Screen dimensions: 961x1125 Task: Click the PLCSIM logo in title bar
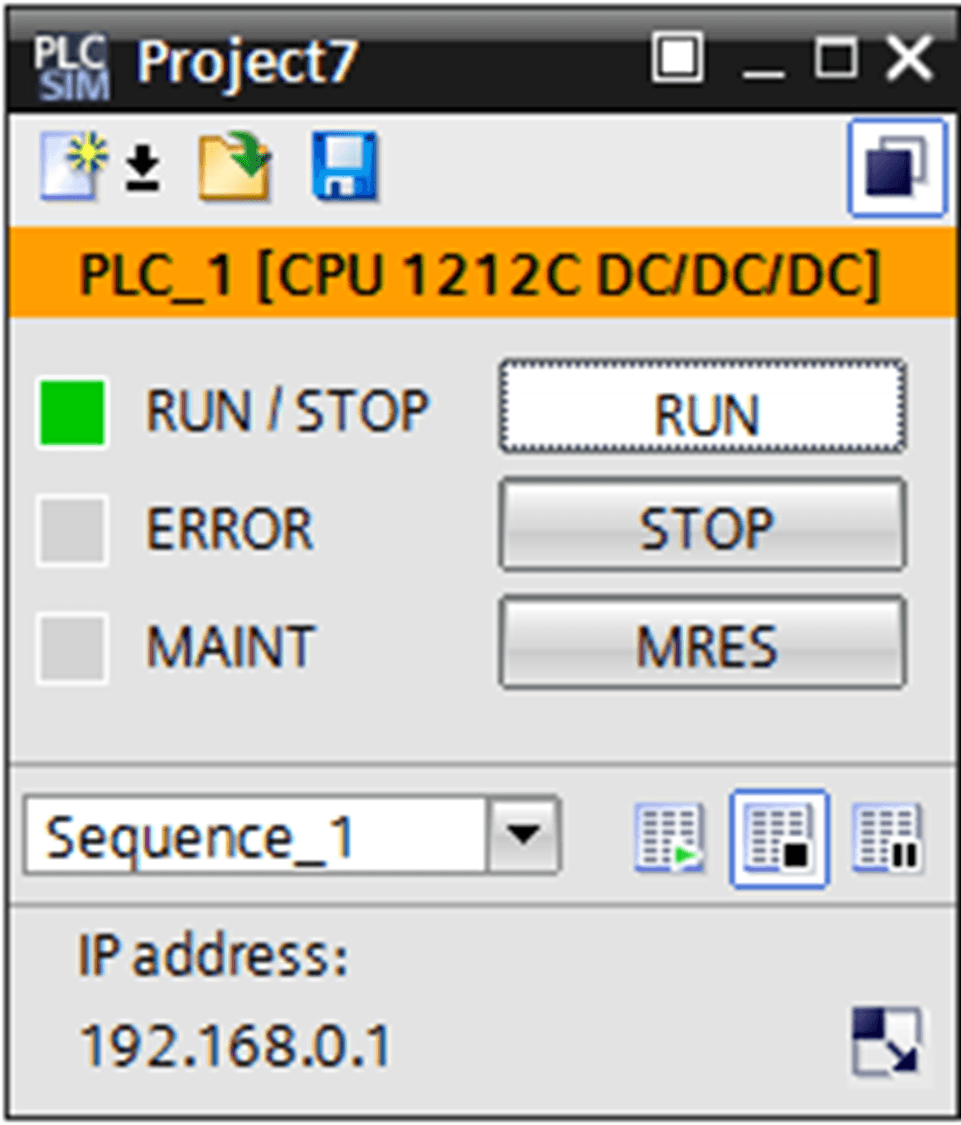point(72,67)
